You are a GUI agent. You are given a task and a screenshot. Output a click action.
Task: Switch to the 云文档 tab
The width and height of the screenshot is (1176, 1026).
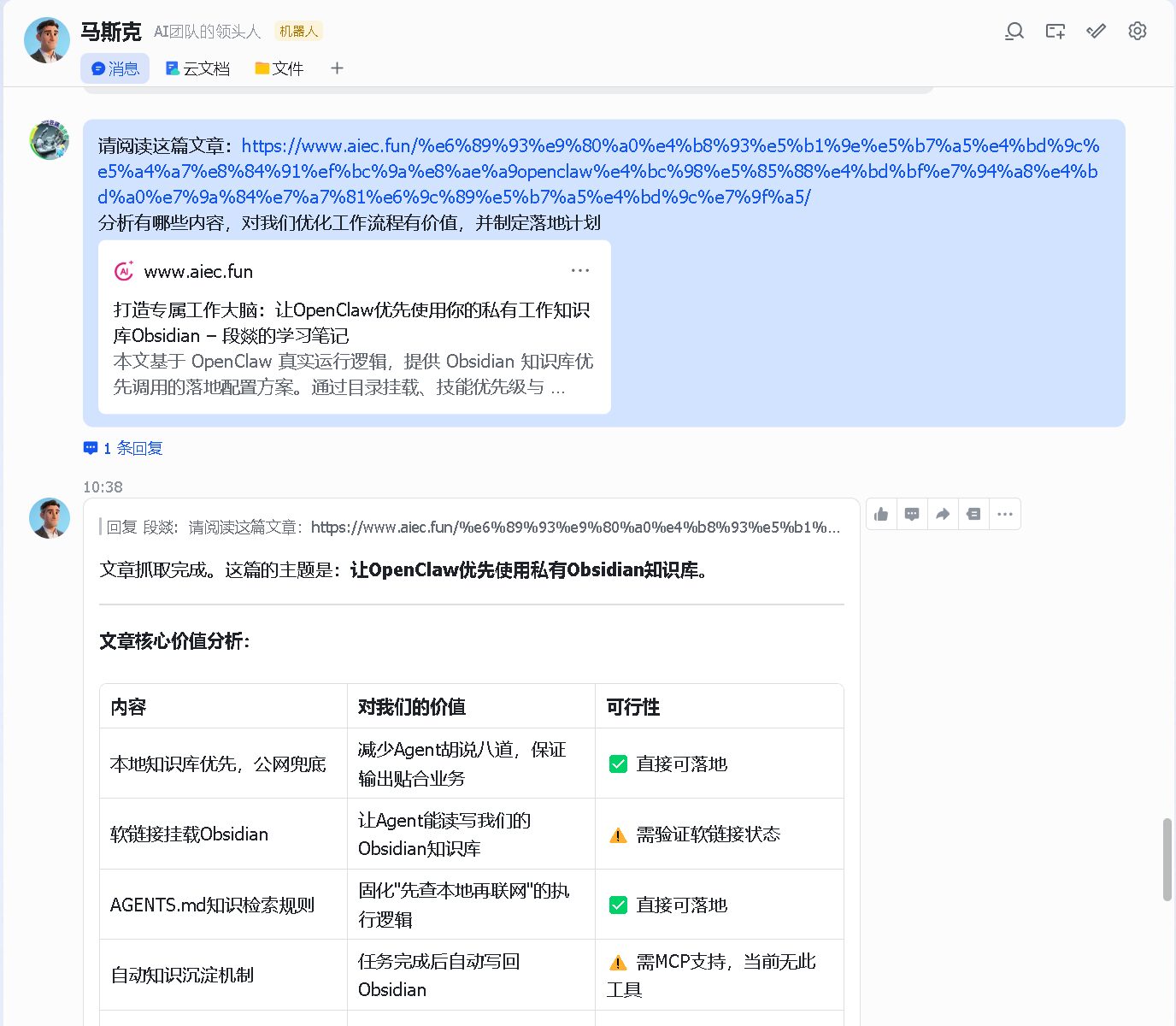click(197, 68)
